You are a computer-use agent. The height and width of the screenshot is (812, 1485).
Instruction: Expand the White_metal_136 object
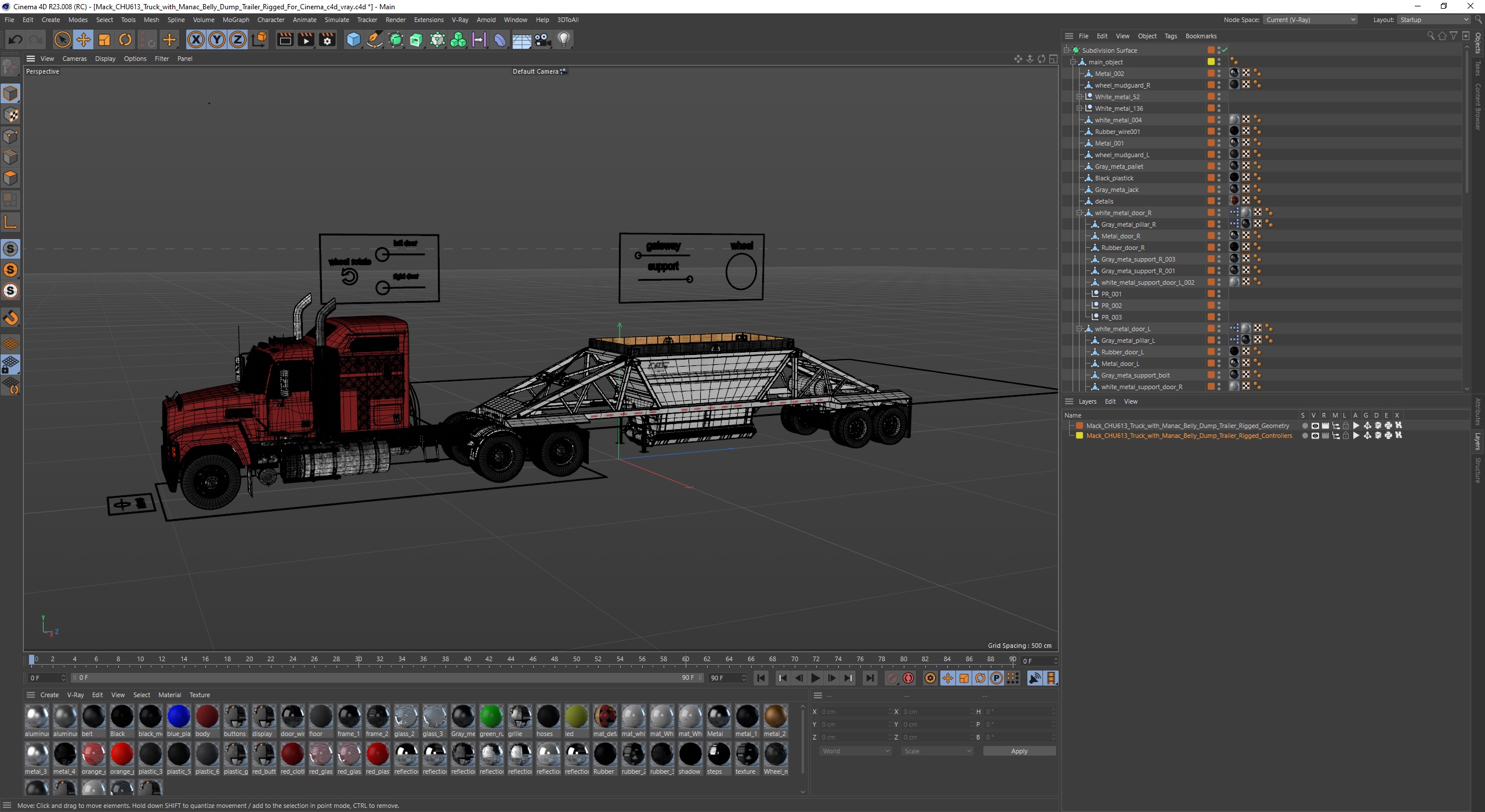1080,108
